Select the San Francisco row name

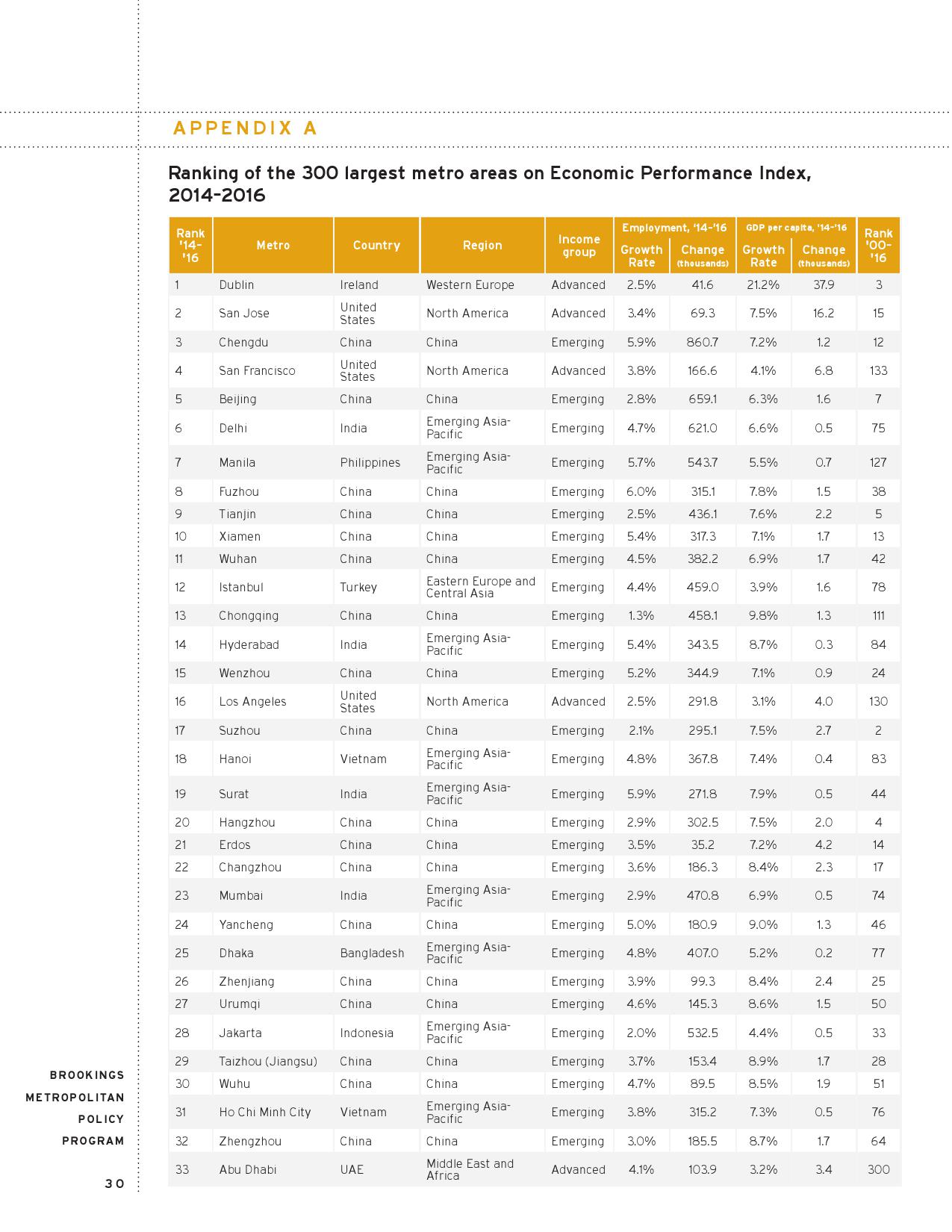tap(257, 371)
